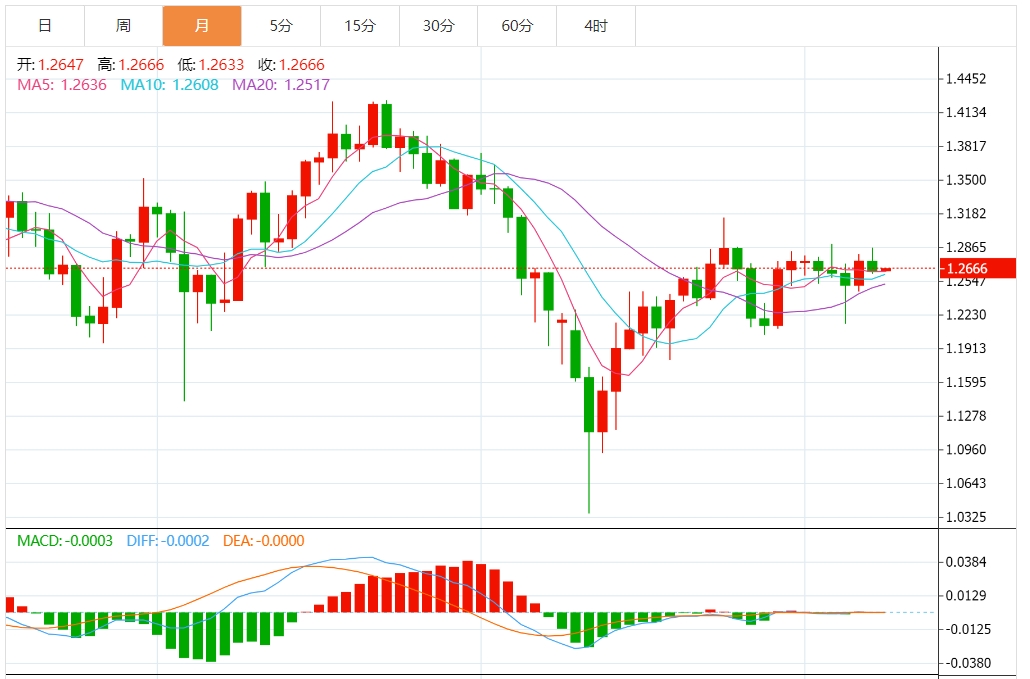Click the DIFF value label
Screen dimensions: 1030x679
tap(168, 541)
